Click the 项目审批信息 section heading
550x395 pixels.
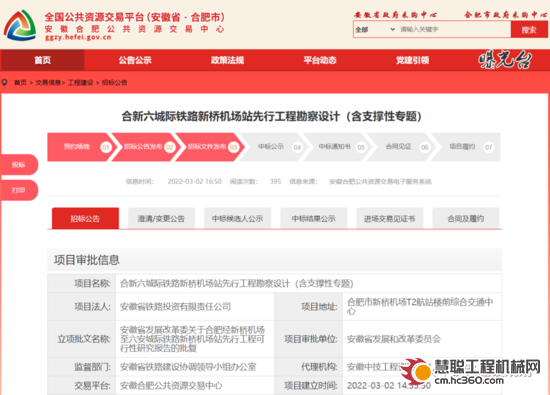87,260
